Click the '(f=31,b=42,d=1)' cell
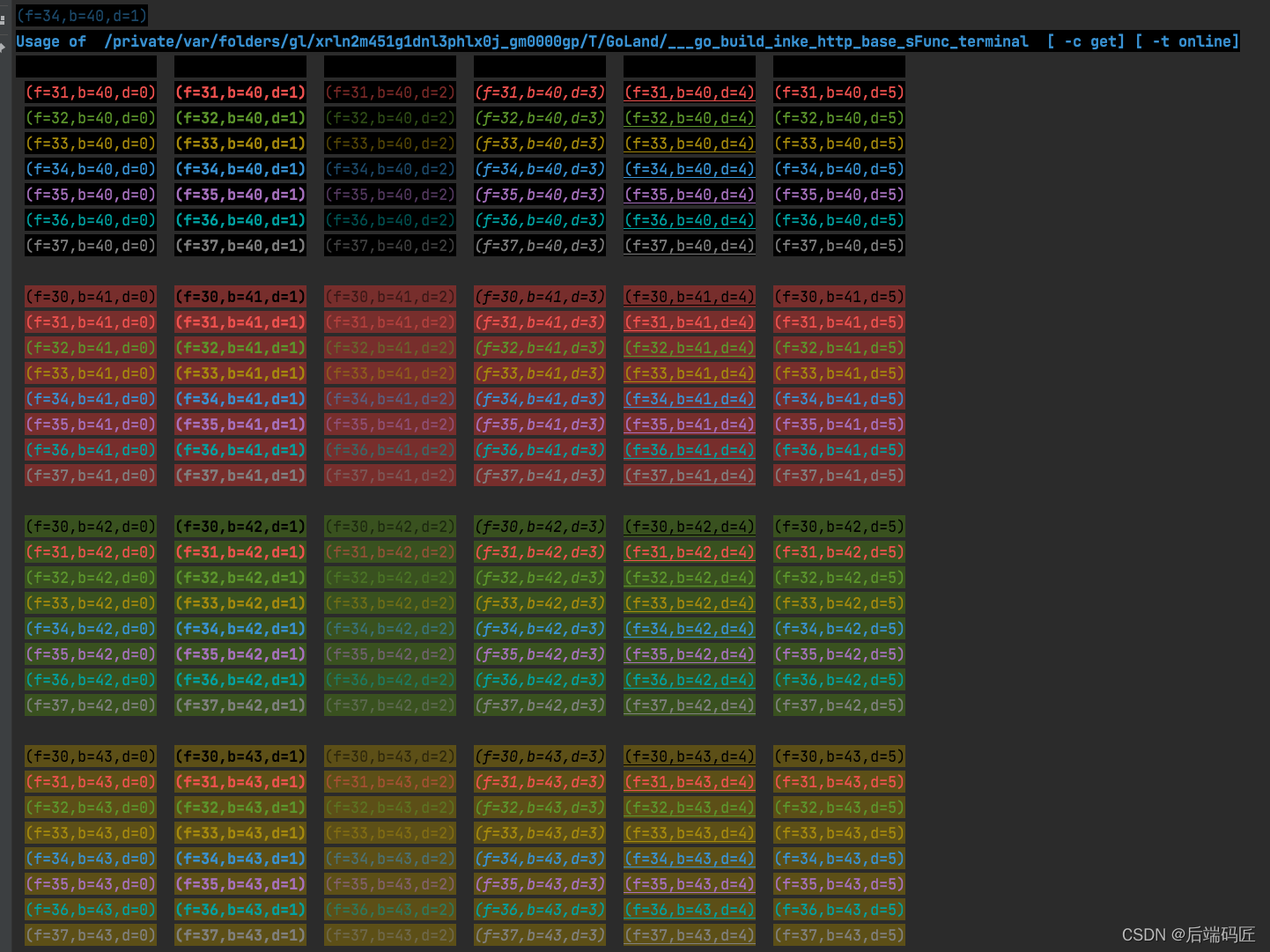This screenshot has height=952, width=1270. pos(240,552)
